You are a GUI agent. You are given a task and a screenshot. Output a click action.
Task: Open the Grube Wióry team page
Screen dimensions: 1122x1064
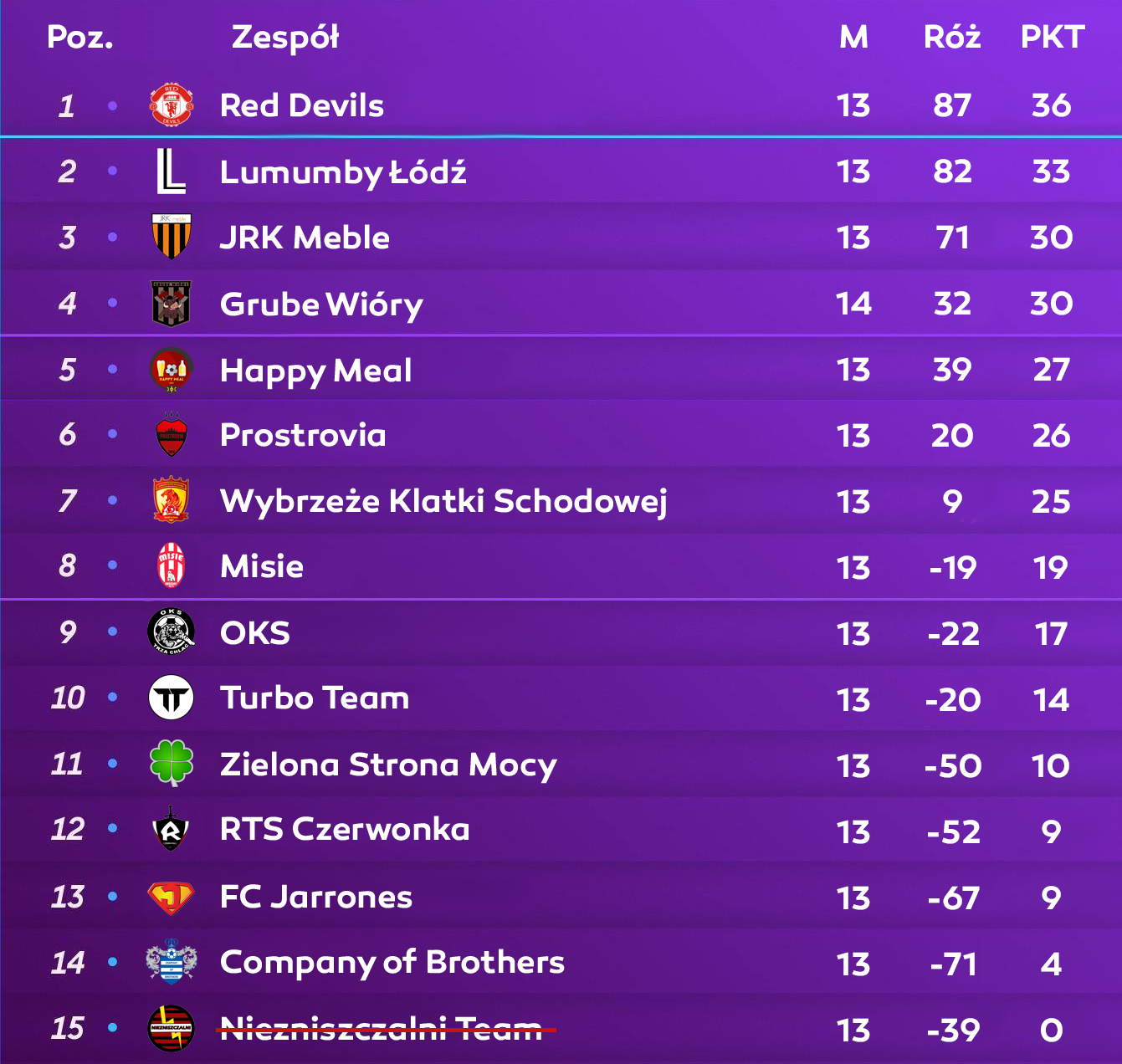pyautogui.click(x=321, y=304)
